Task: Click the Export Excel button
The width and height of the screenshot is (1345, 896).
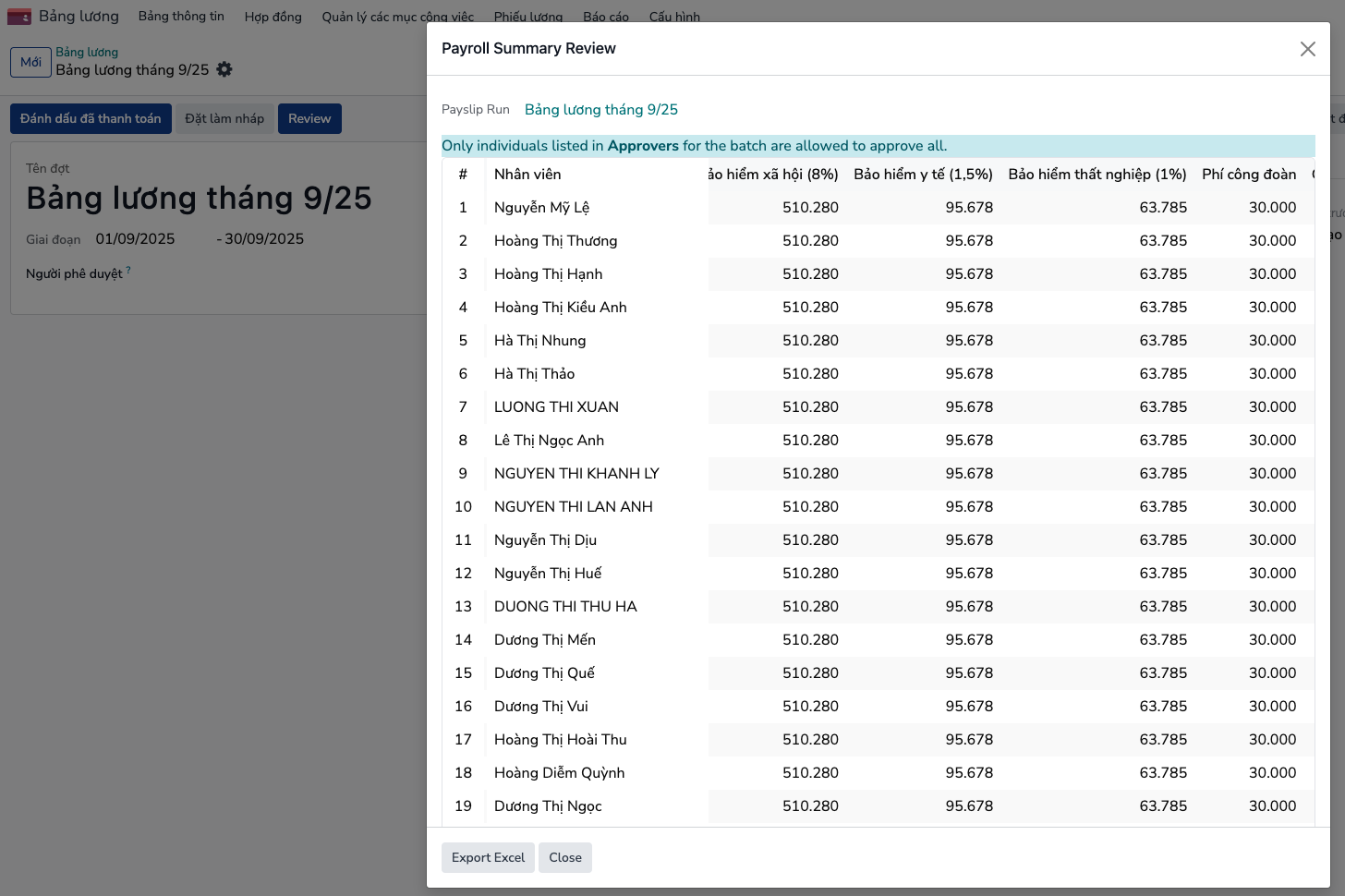Action: pos(488,857)
